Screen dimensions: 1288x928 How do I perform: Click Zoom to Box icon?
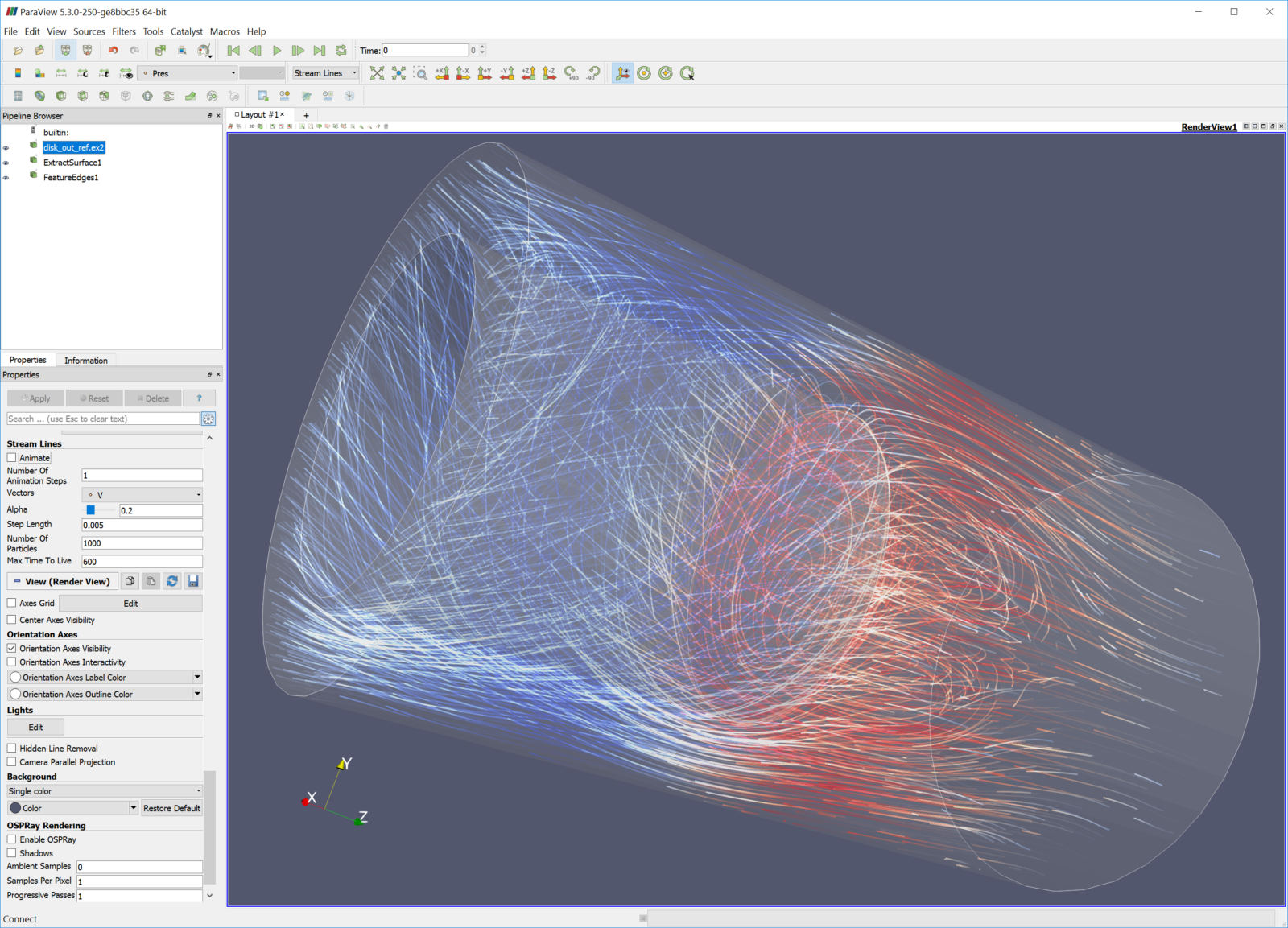coord(420,73)
